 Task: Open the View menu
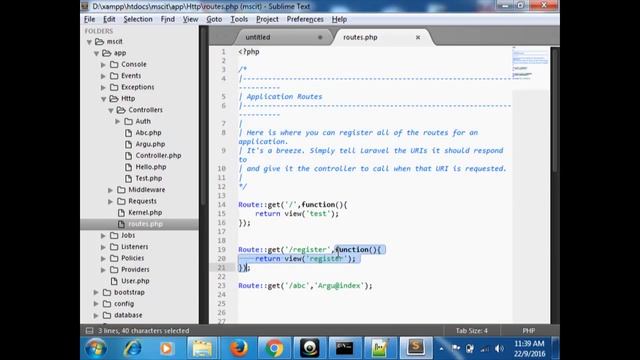point(190,19)
